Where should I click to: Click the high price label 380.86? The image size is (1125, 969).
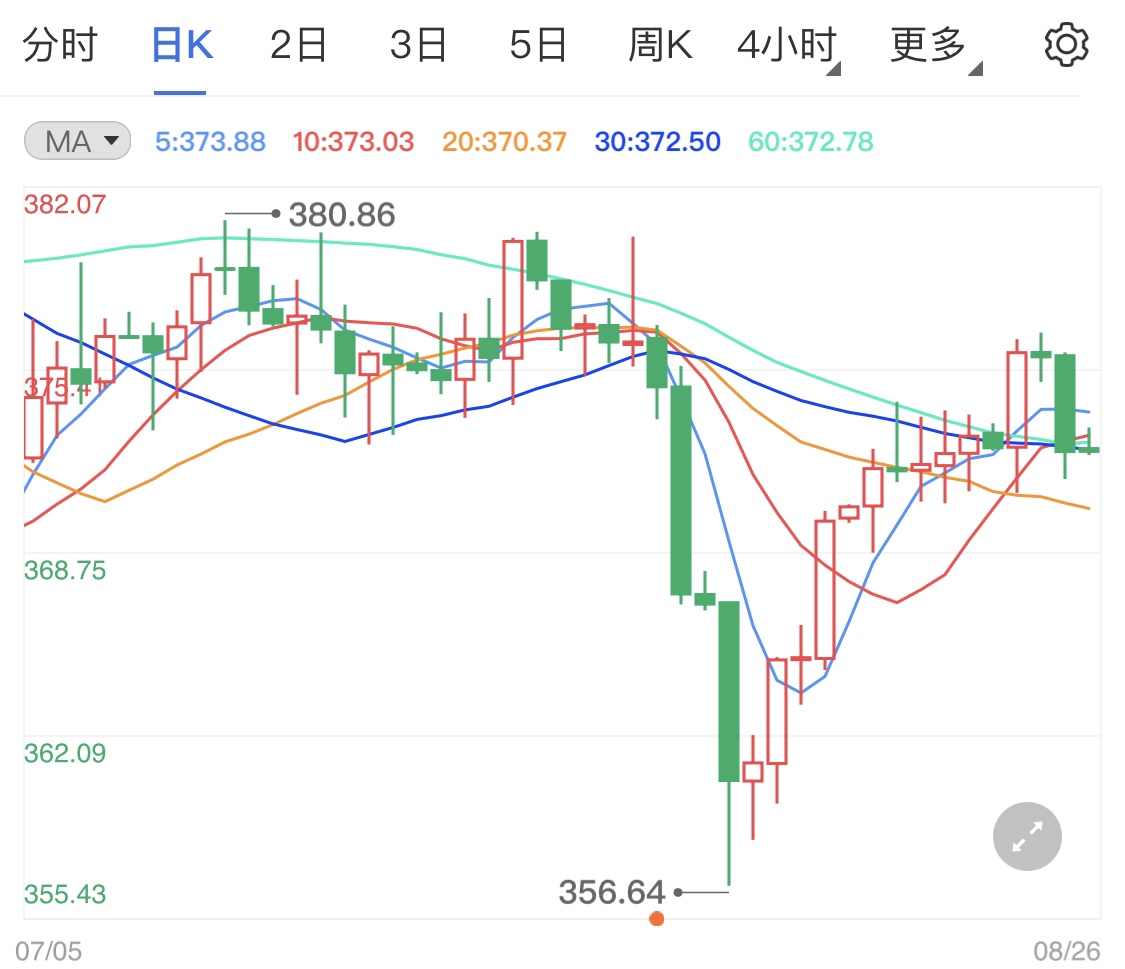coord(342,214)
